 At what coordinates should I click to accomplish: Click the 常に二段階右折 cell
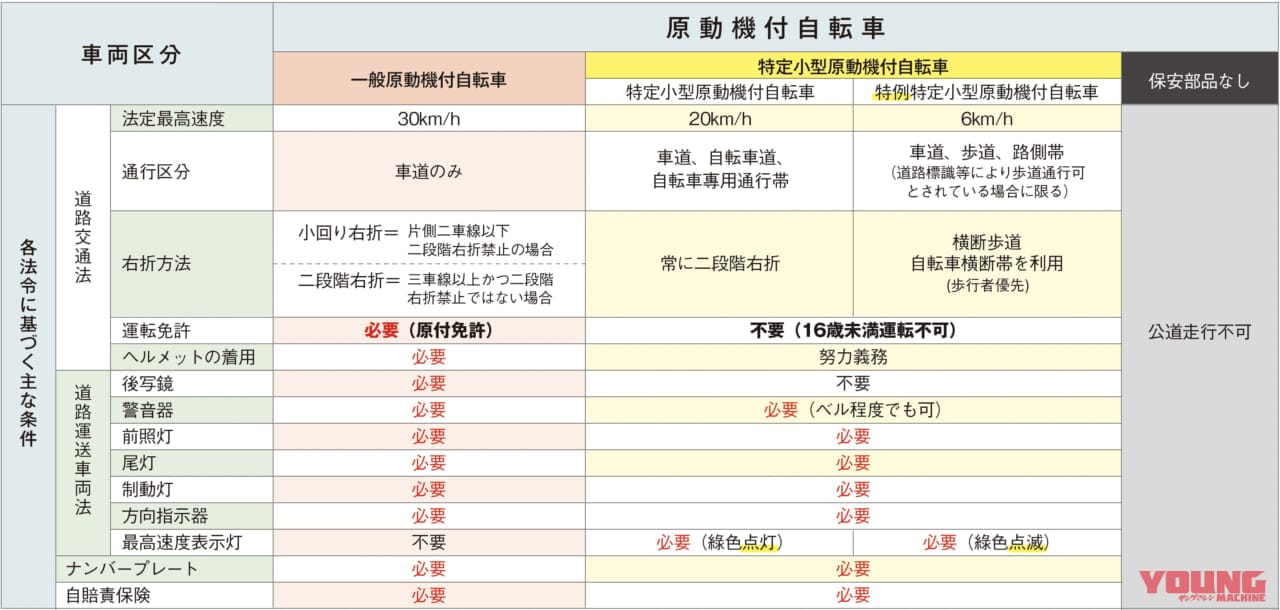(719, 264)
